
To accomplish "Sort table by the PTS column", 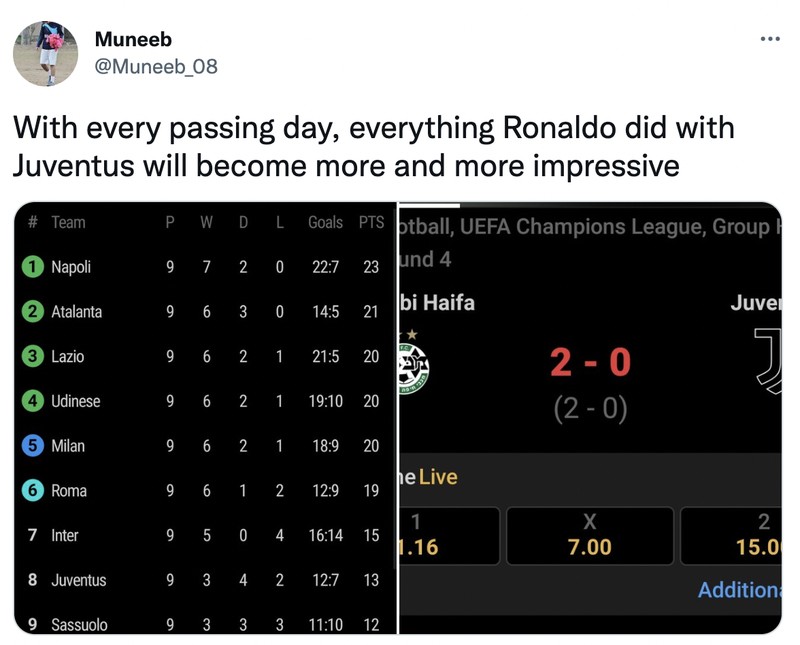I will coord(370,222).
